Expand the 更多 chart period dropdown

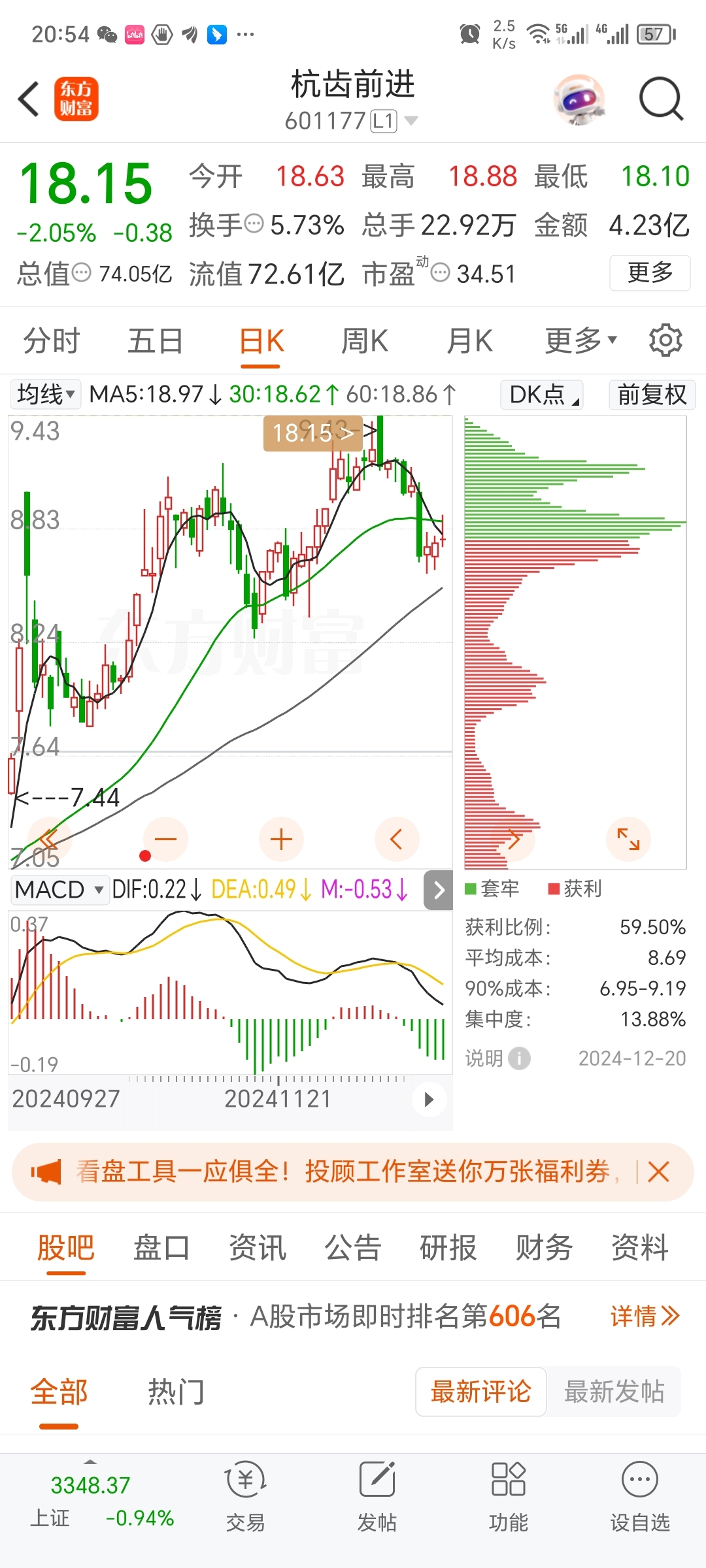pos(581,341)
